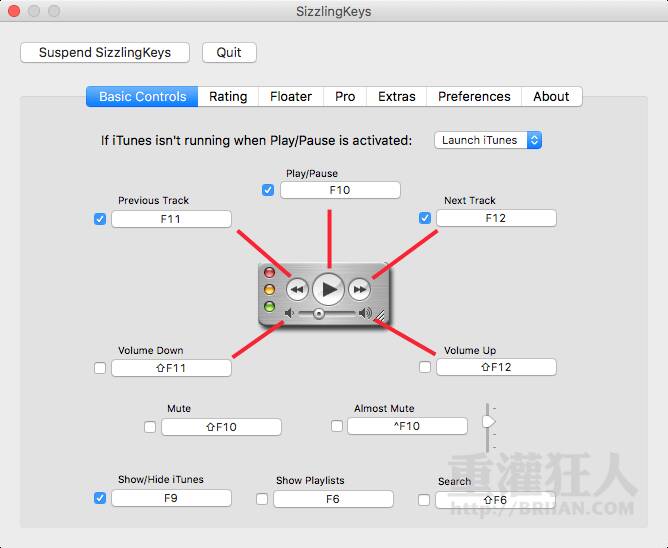The width and height of the screenshot is (668, 548).
Task: Switch to the Rating tab
Action: pyautogui.click(x=228, y=97)
